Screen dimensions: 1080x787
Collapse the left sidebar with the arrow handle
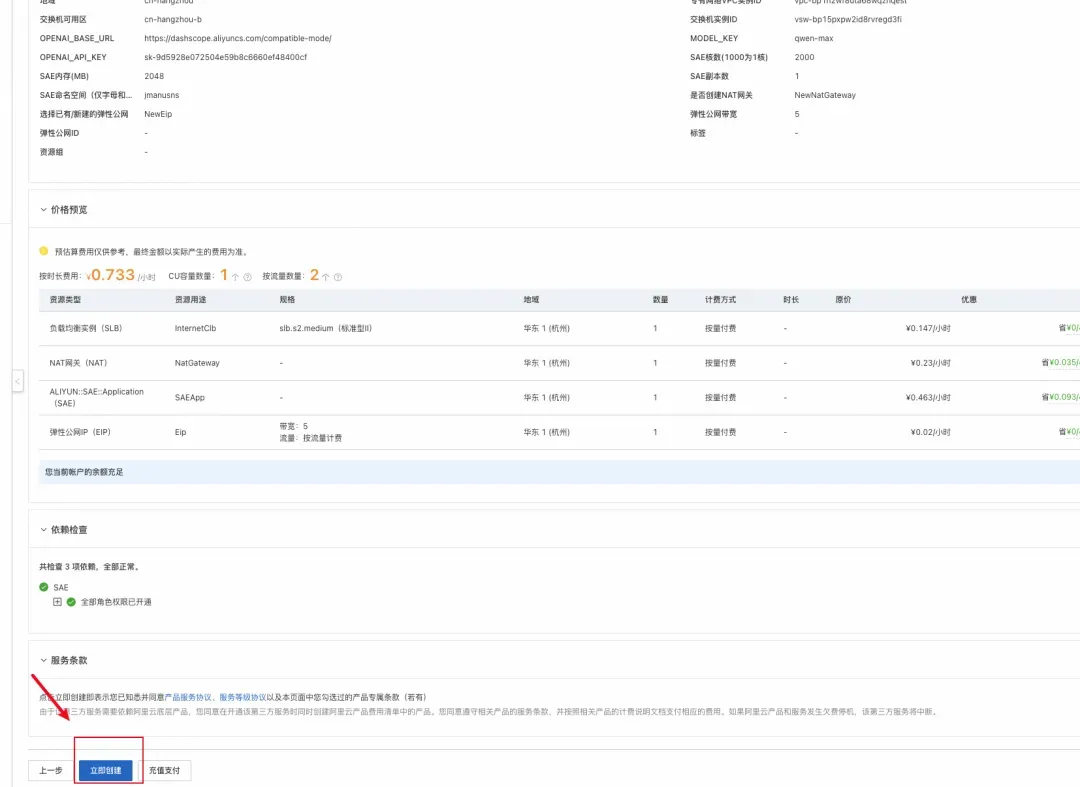(17, 381)
